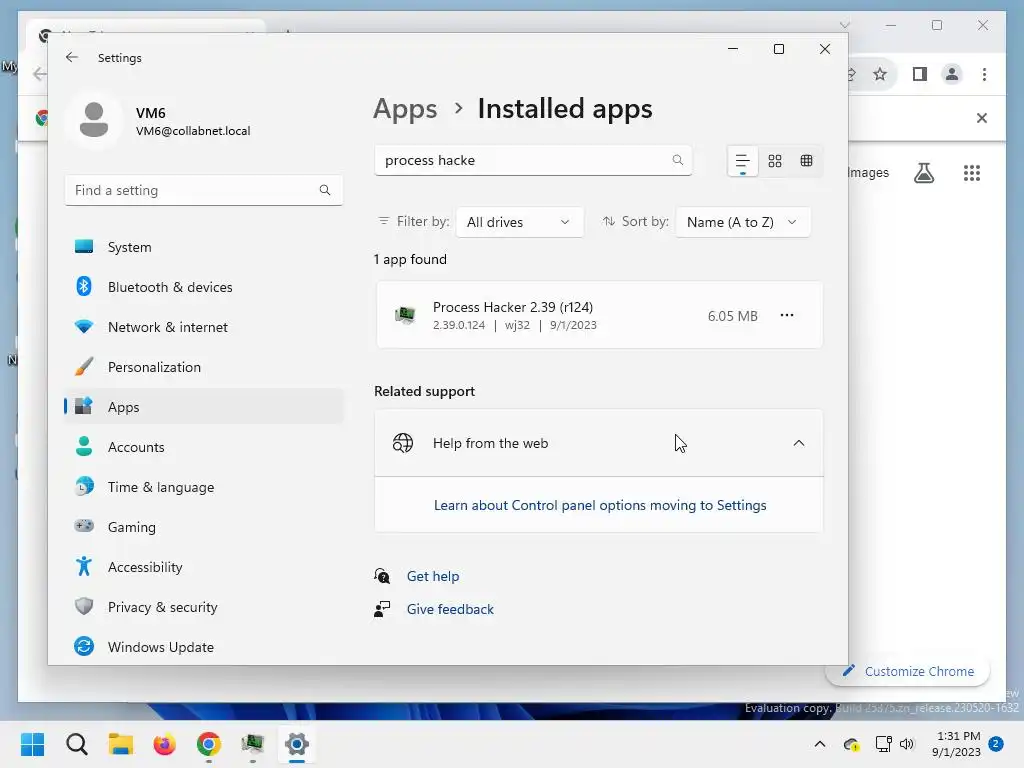
Task: Click the VM6 user profile avatar
Action: (94, 120)
